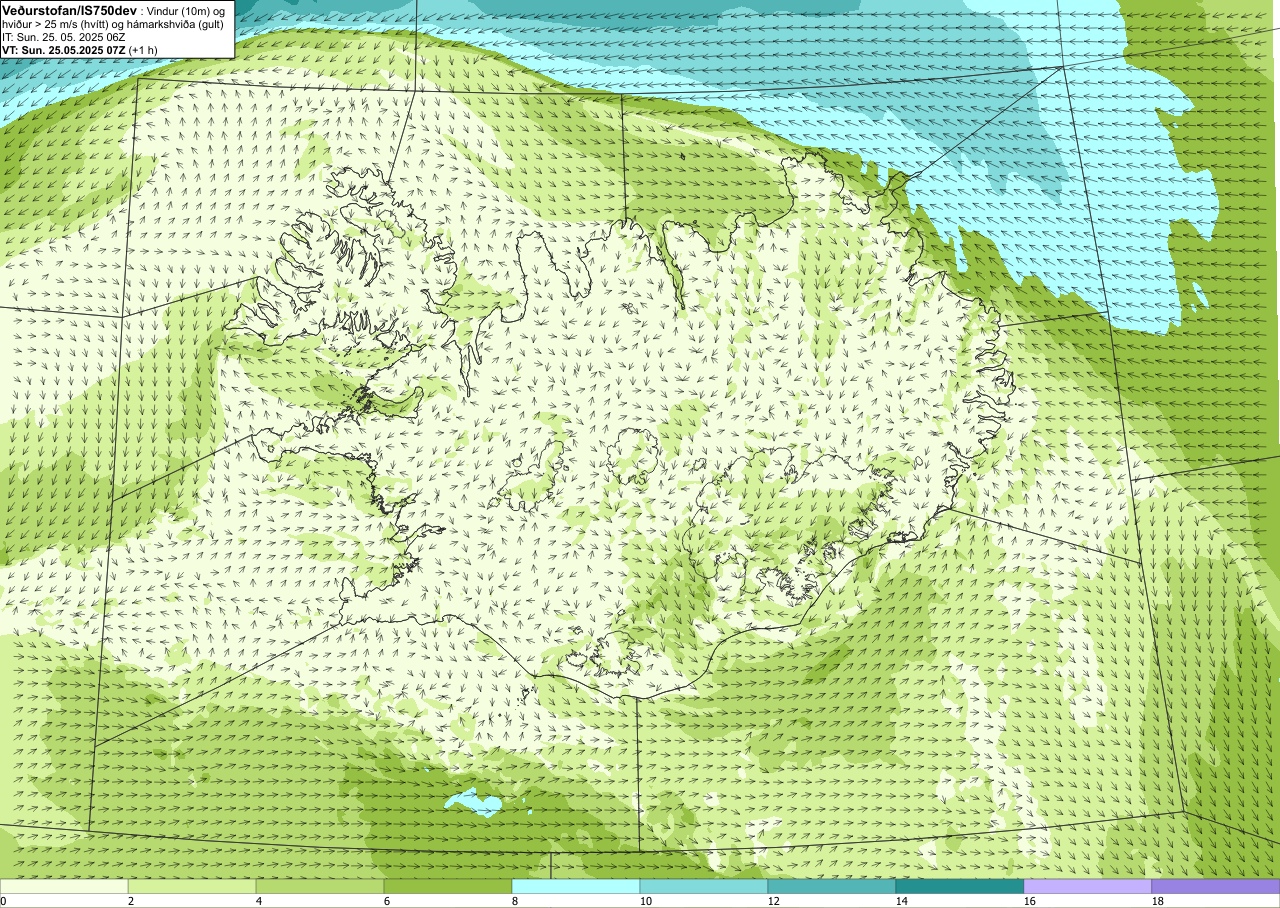The height and width of the screenshot is (908, 1280).
Task: Click the legend tick label 16
Action: point(1032,901)
